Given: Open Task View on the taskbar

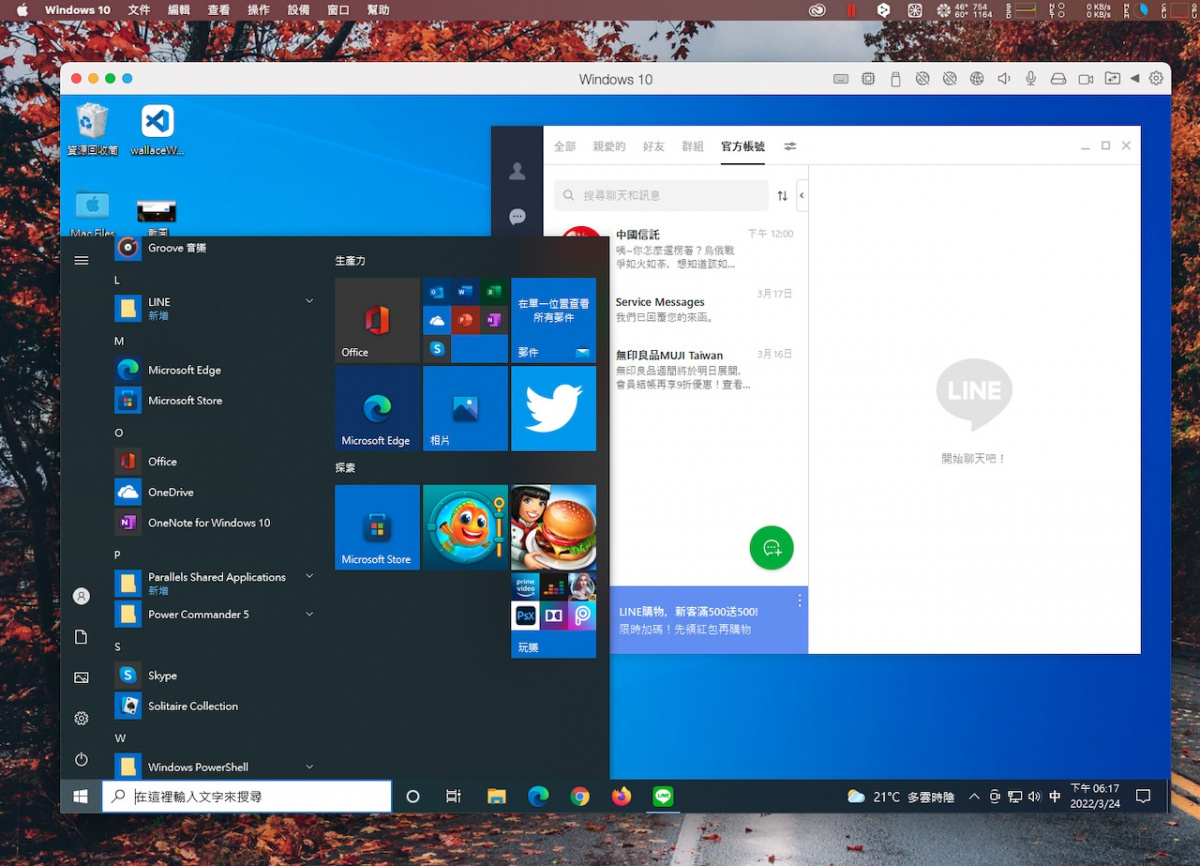Looking at the screenshot, I should [453, 797].
